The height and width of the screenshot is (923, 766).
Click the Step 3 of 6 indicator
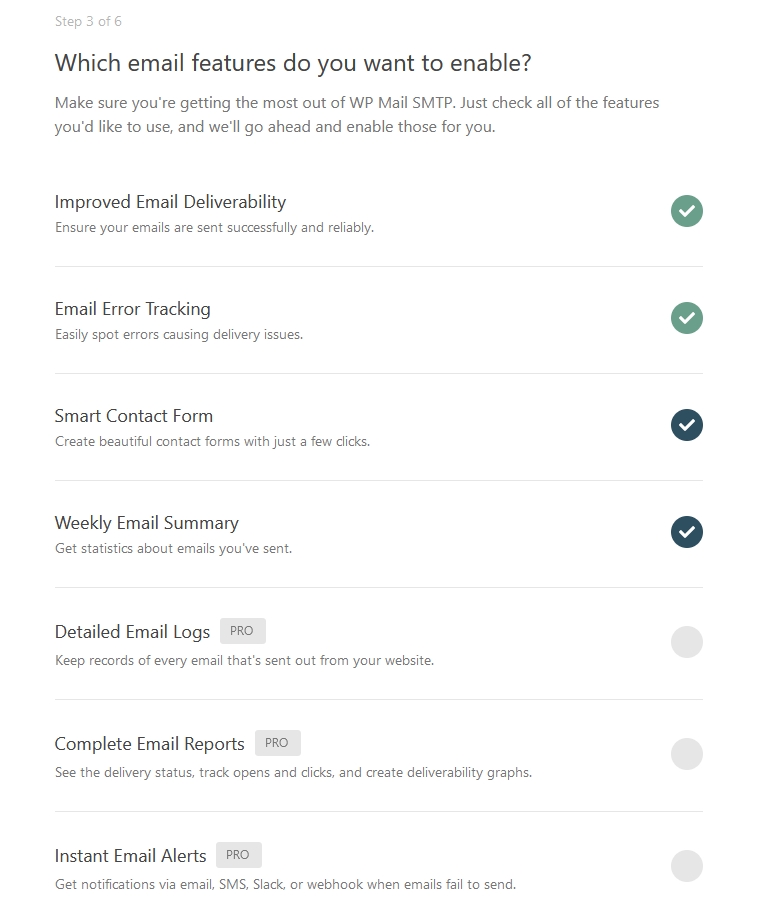point(88,21)
